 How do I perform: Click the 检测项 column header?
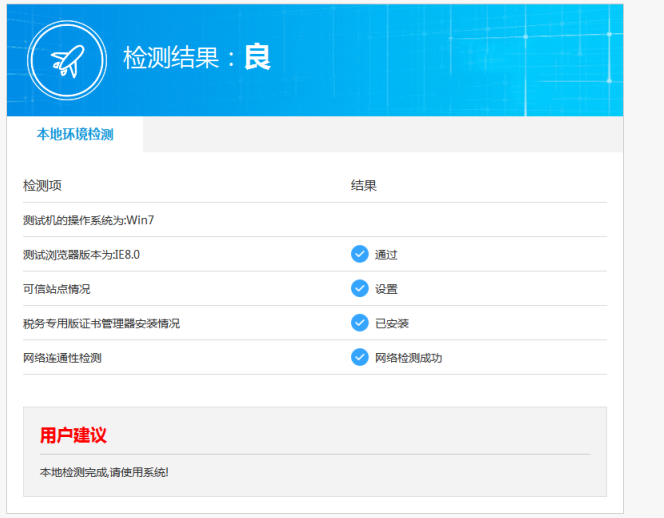click(42, 186)
